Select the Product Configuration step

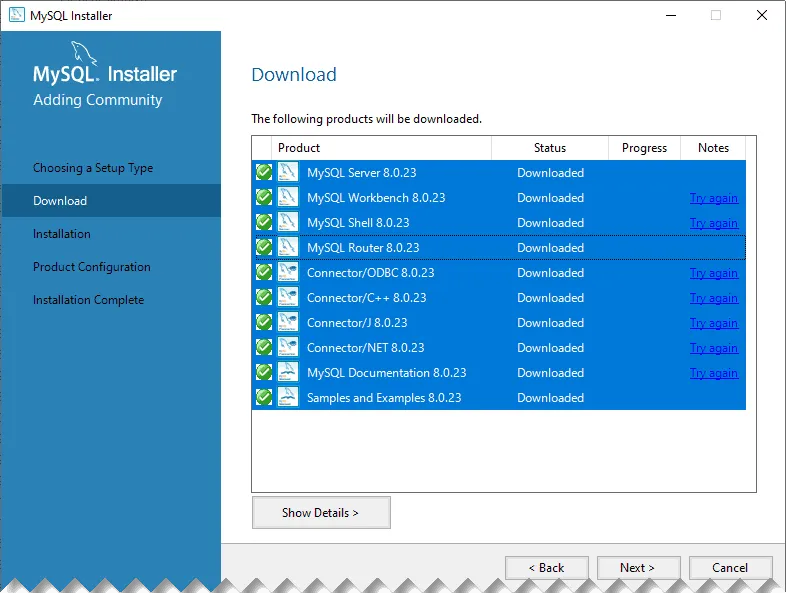[92, 267]
